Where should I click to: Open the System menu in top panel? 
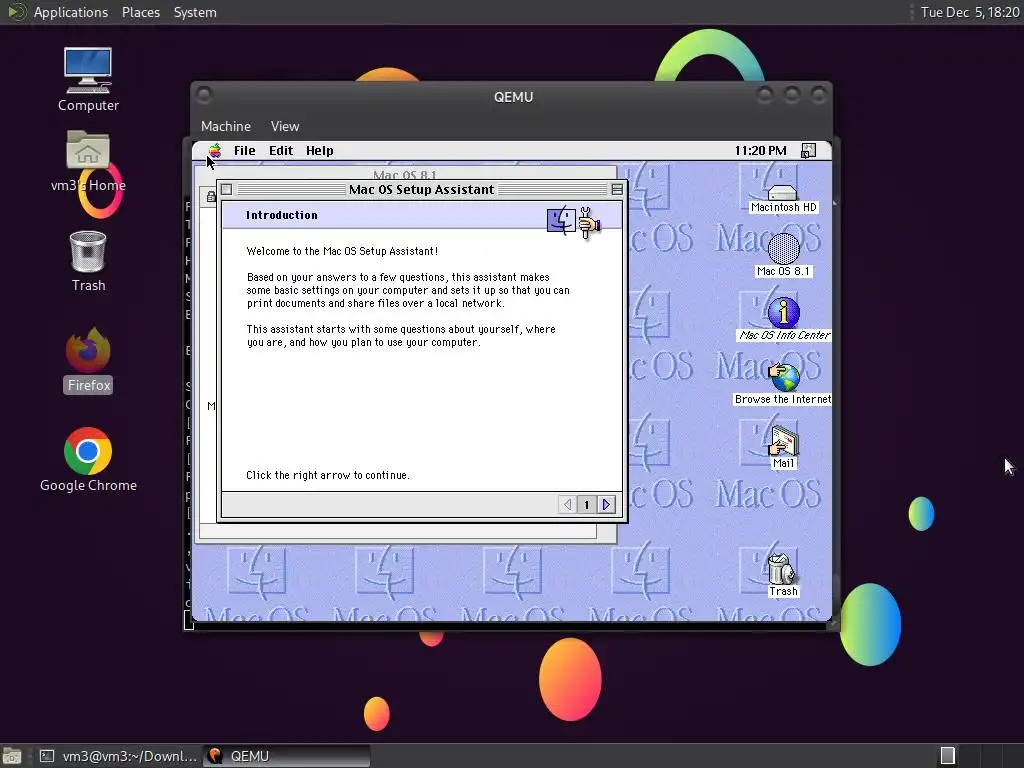coord(195,12)
